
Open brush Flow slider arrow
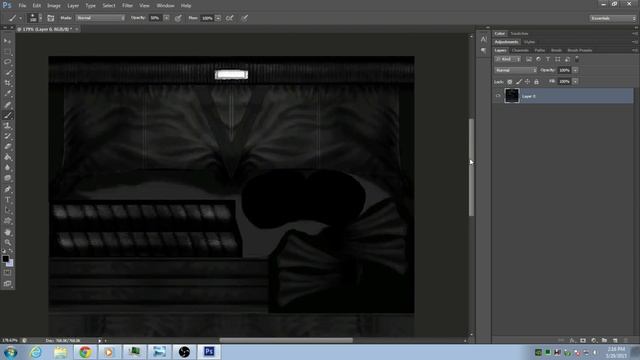pos(218,18)
